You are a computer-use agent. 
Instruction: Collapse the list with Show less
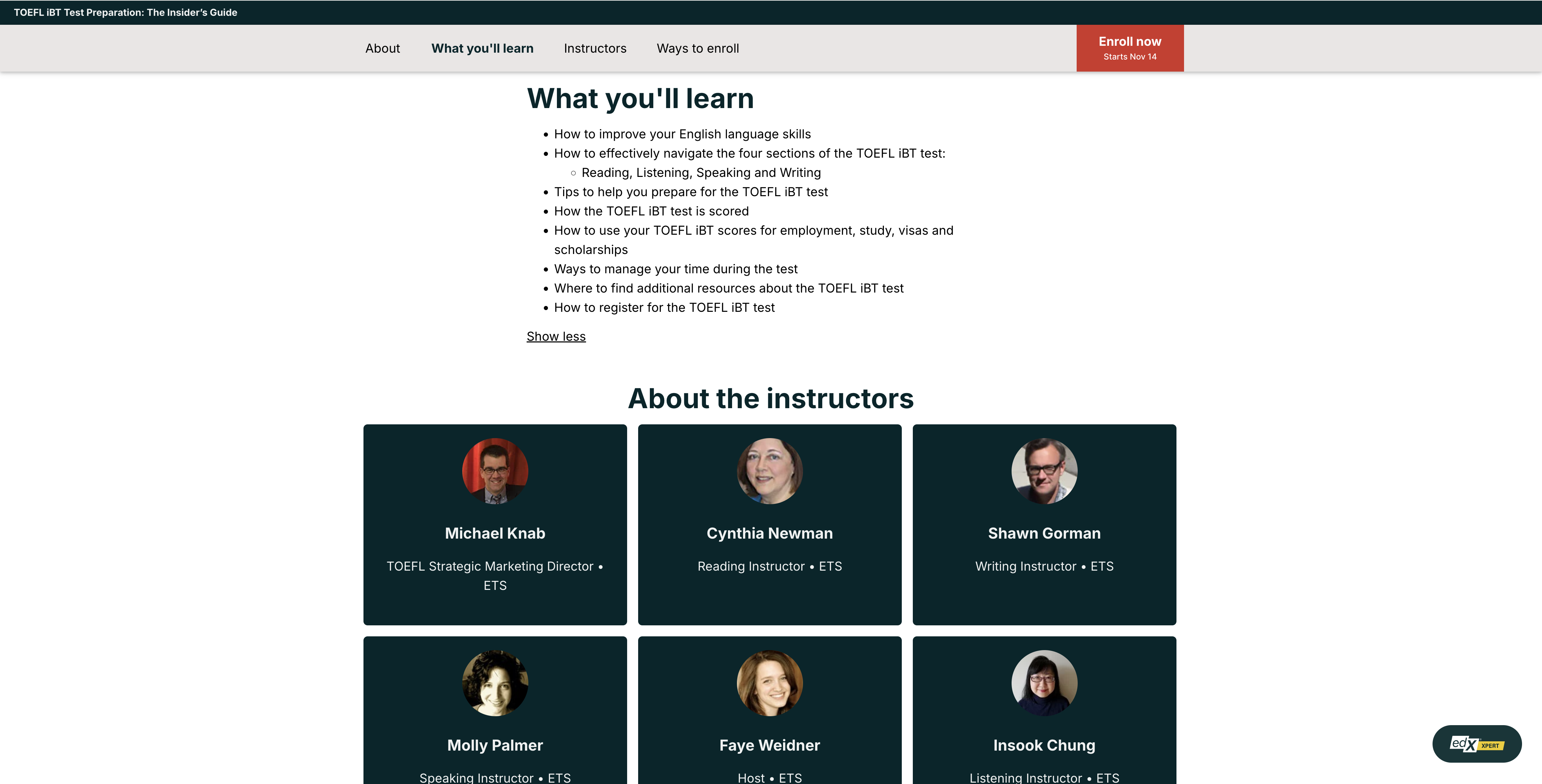tap(556, 336)
